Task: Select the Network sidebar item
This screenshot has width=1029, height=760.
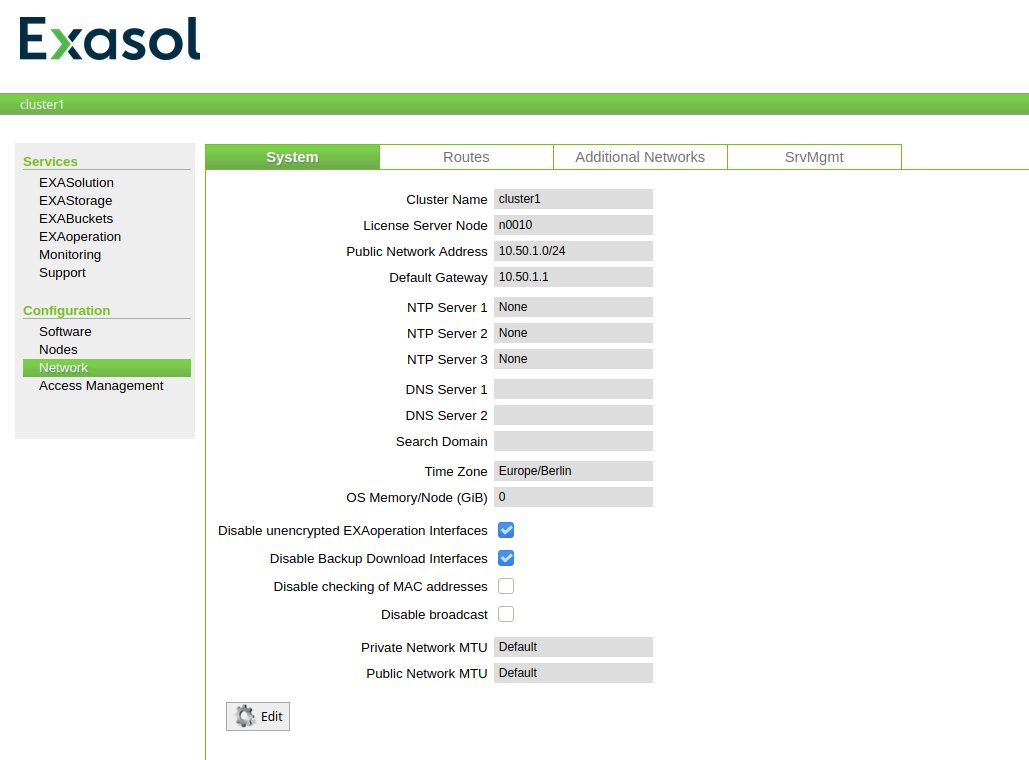Action: (107, 368)
